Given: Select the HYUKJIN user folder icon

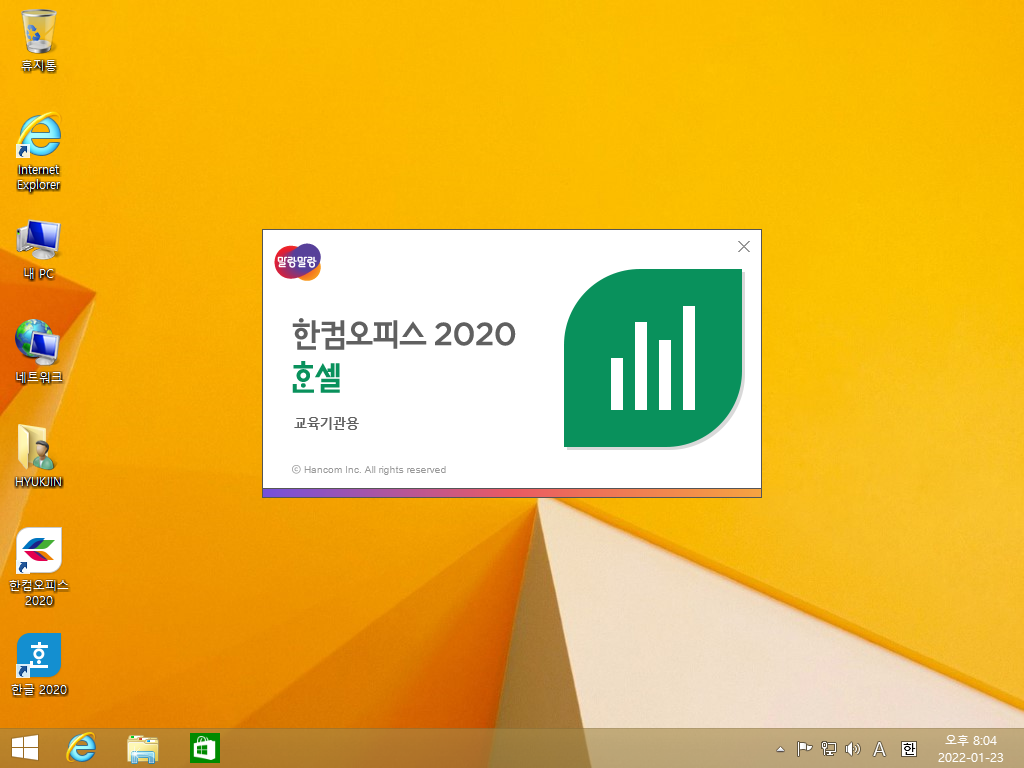Looking at the screenshot, I should [39, 456].
